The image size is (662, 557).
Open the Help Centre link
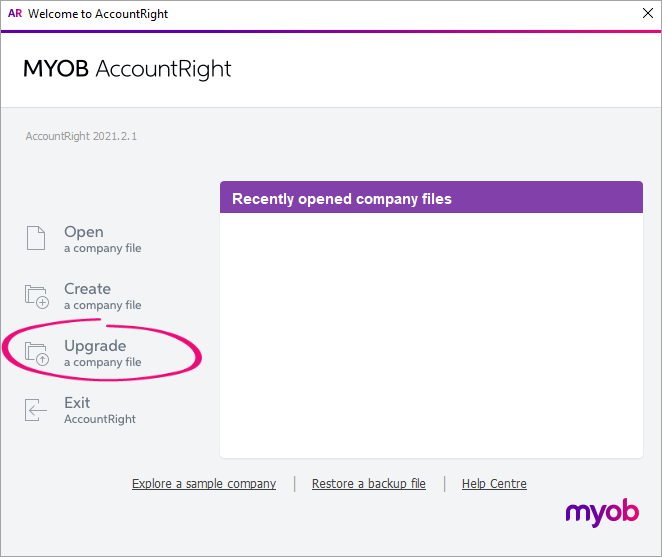(494, 484)
